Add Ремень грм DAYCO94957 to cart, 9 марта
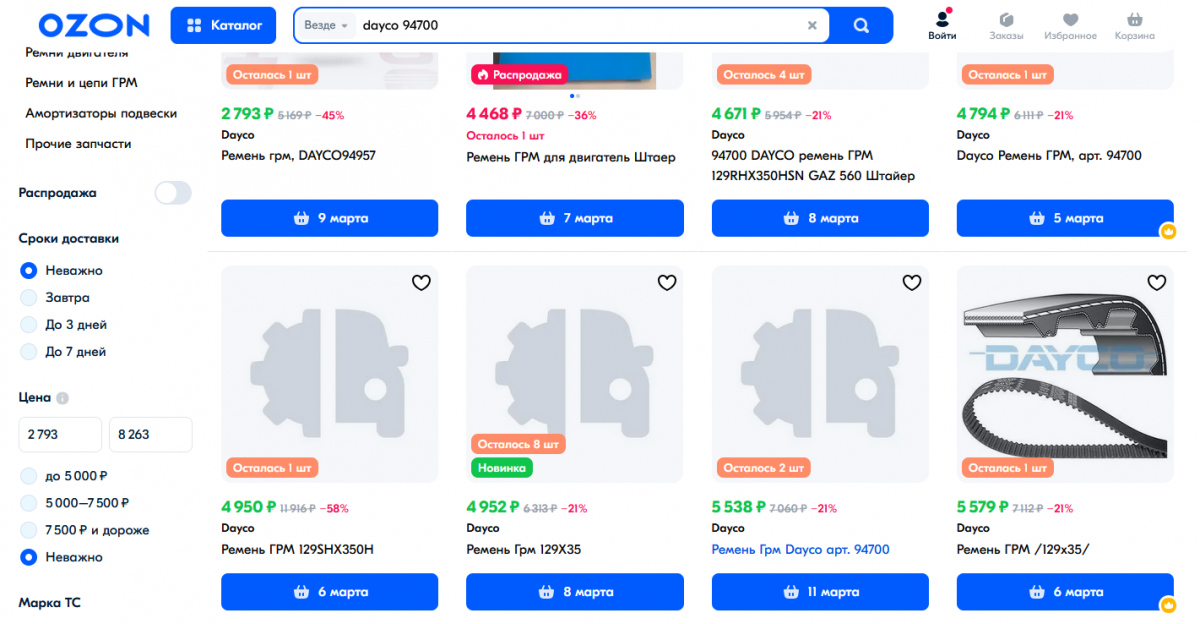 329,218
